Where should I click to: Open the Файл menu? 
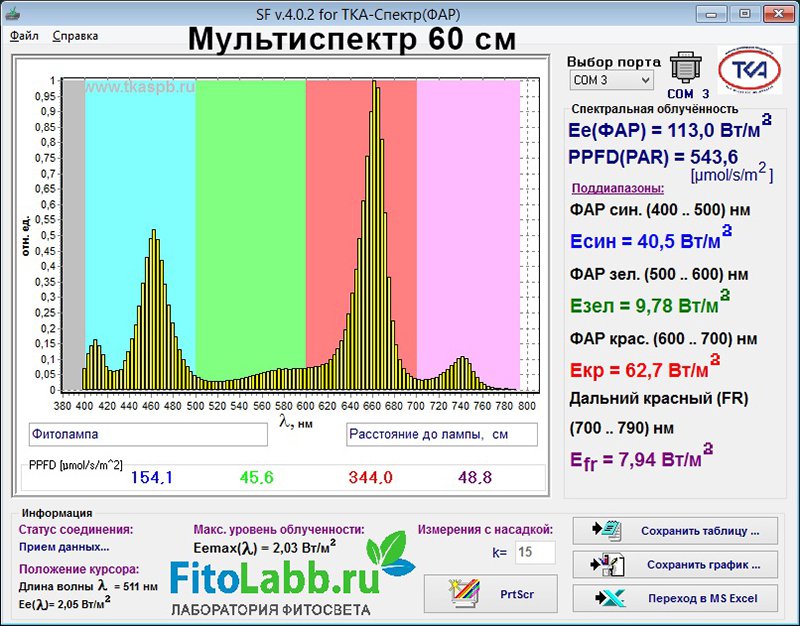tap(25, 35)
